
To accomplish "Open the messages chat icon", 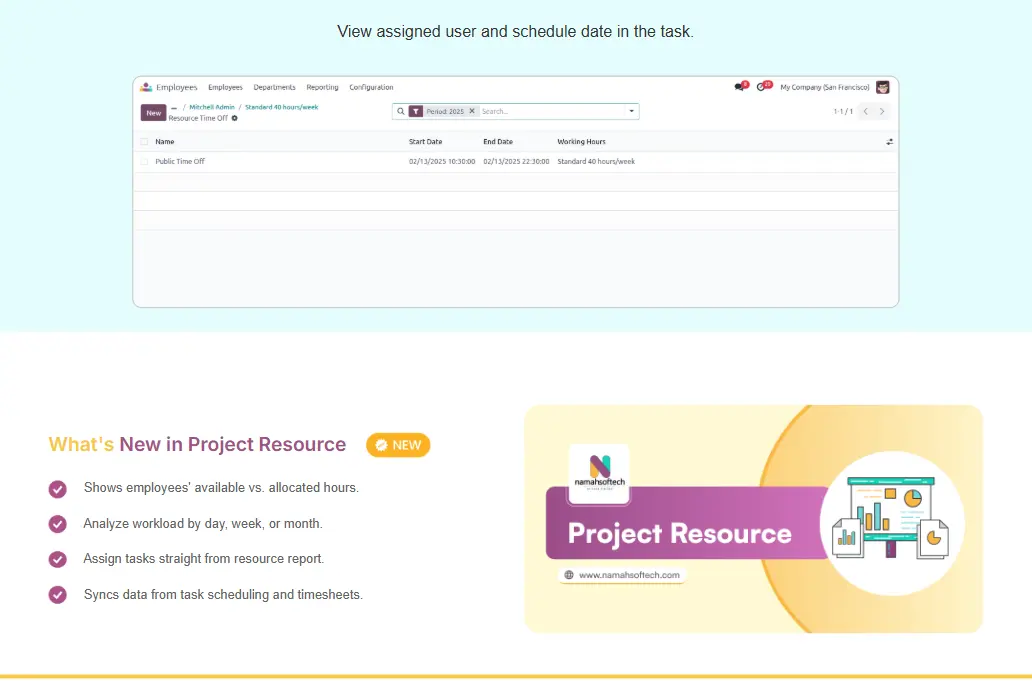I will (x=739, y=87).
